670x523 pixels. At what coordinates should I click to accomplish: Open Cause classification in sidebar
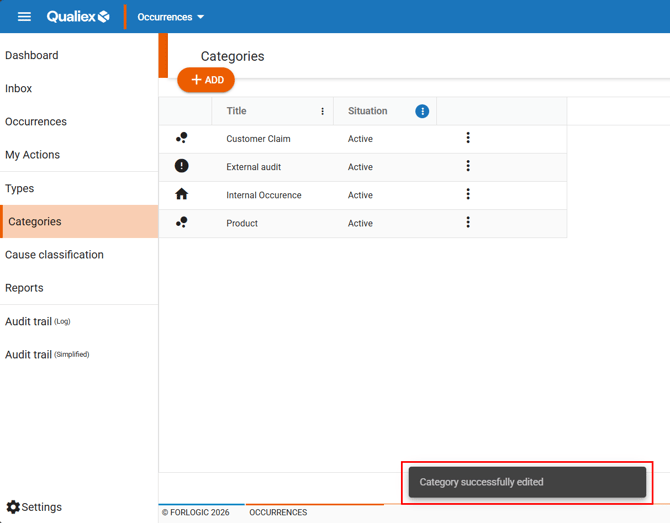(54, 255)
